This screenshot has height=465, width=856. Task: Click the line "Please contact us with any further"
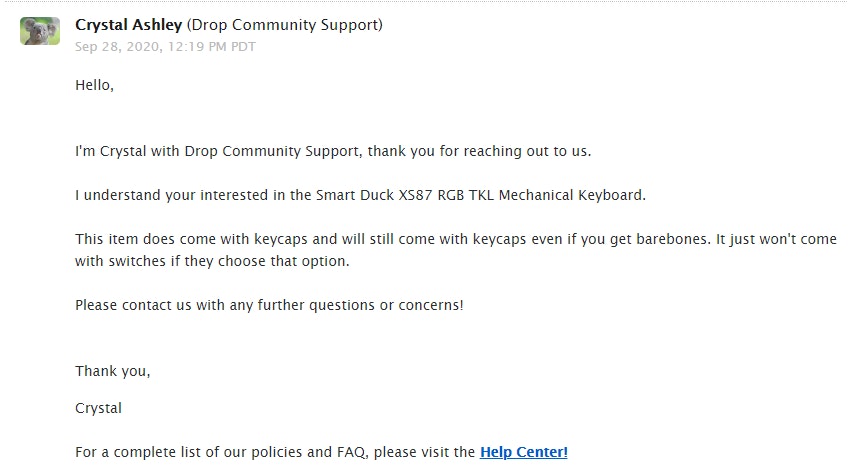point(268,304)
